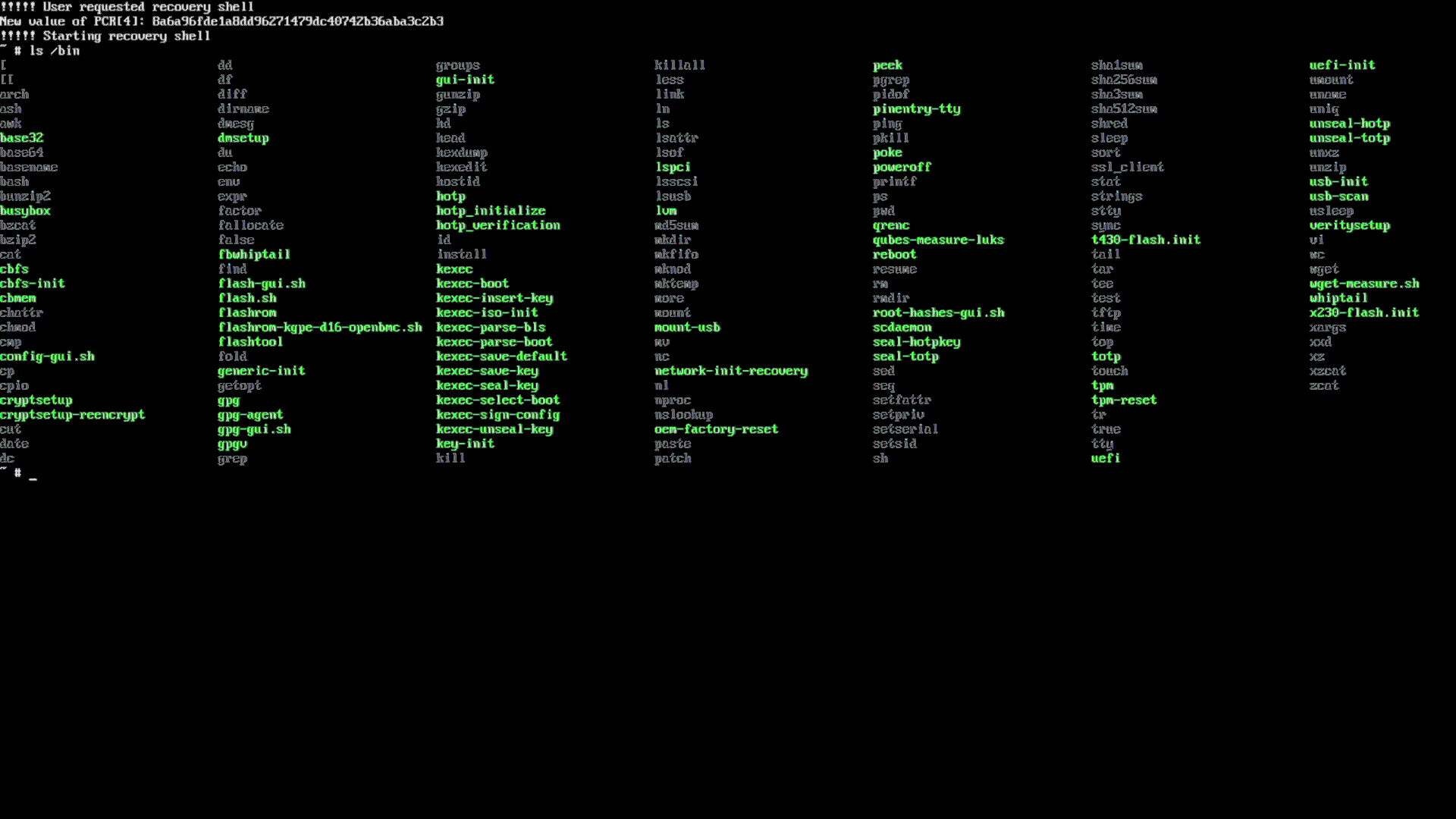Select the kexec-boot entry
Screen dimensions: 1456x819
(472, 283)
